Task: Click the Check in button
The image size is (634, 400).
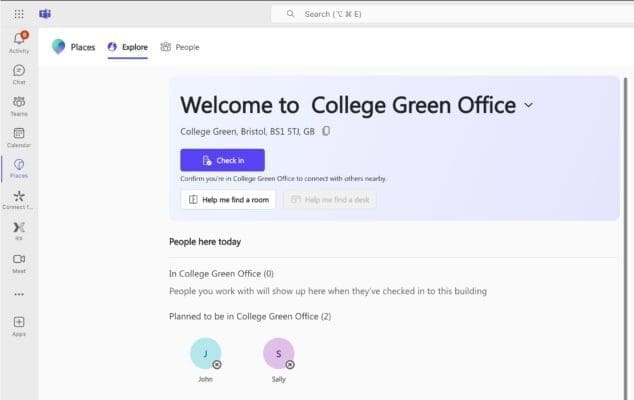Action: (x=222, y=160)
